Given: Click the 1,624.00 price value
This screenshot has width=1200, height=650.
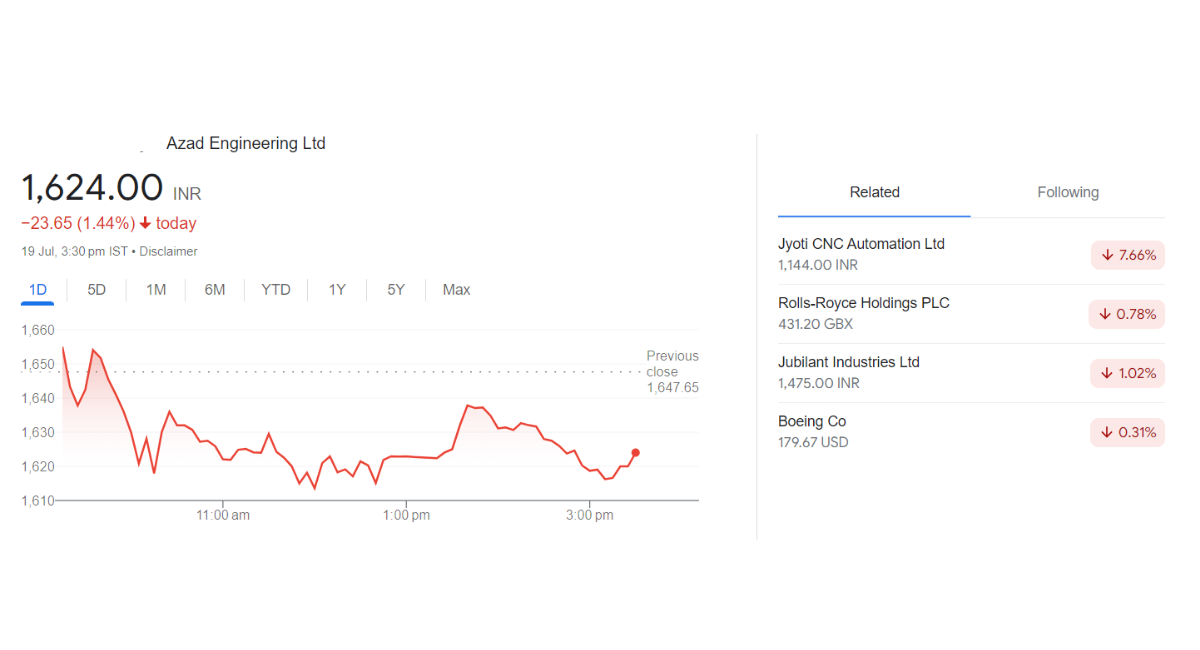Looking at the screenshot, I should [92, 188].
